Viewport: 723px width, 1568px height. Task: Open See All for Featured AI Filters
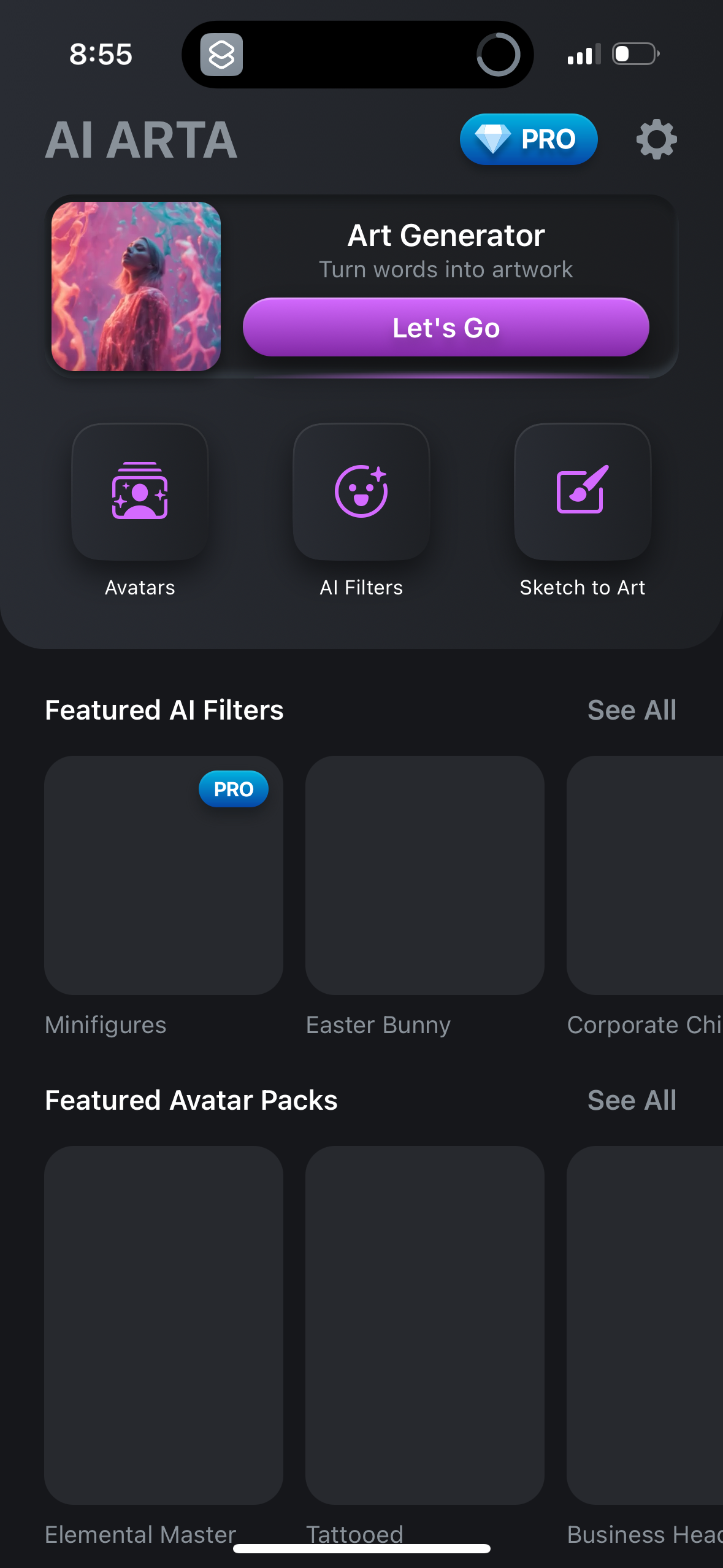point(632,710)
